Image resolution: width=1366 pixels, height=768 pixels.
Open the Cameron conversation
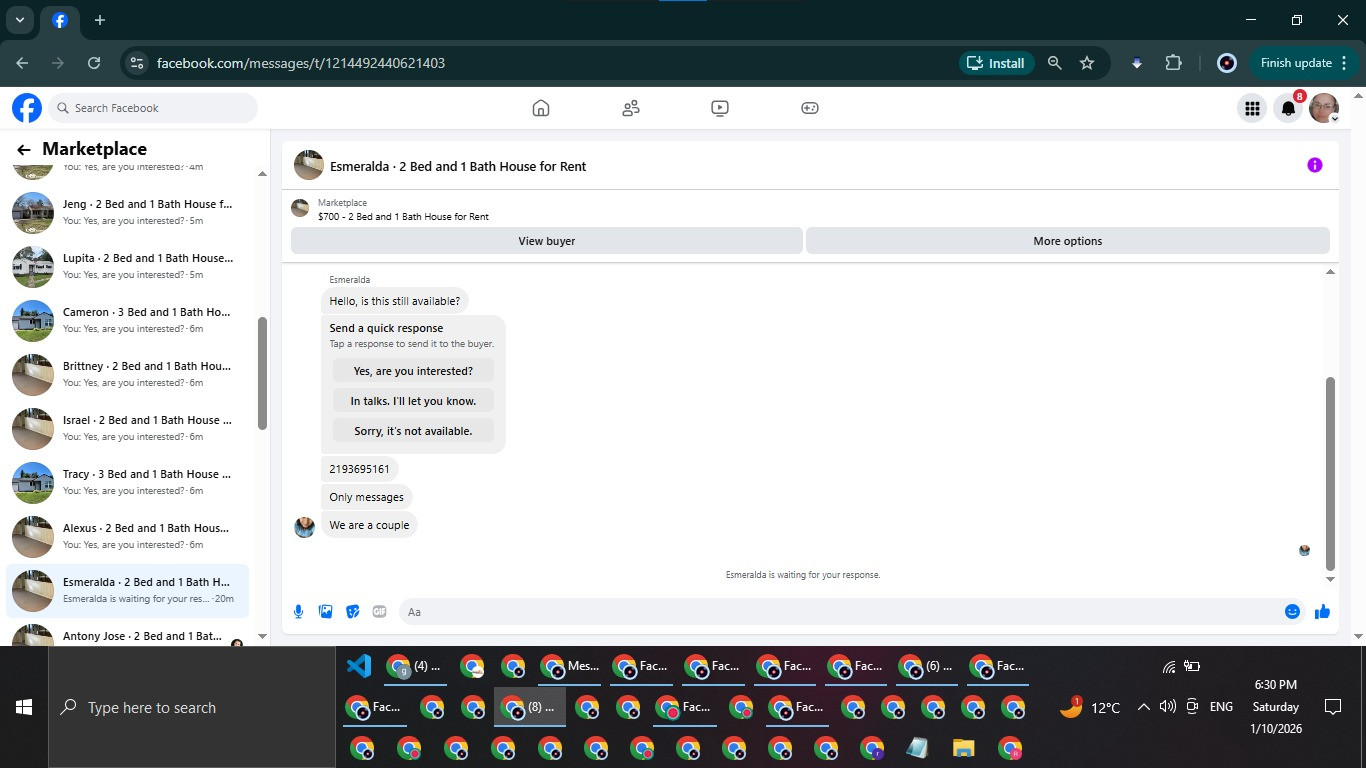(x=128, y=320)
